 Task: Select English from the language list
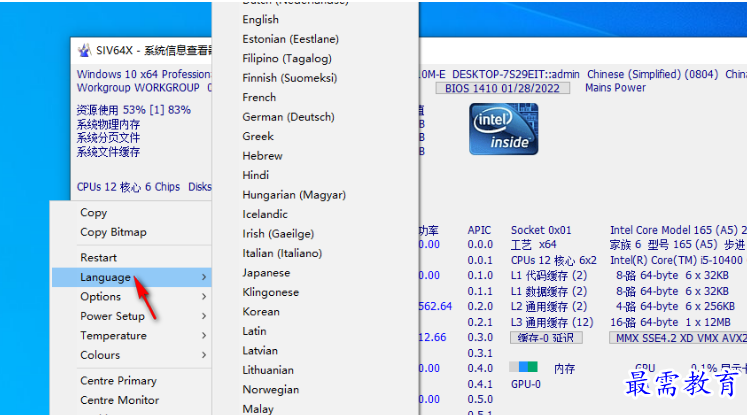[x=261, y=19]
